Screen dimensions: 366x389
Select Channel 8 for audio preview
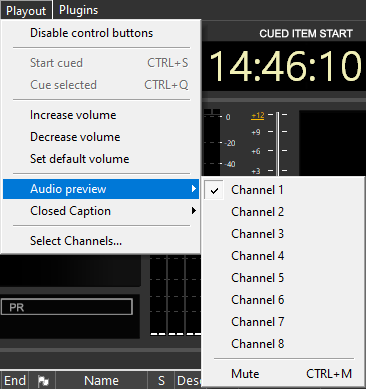(283, 344)
